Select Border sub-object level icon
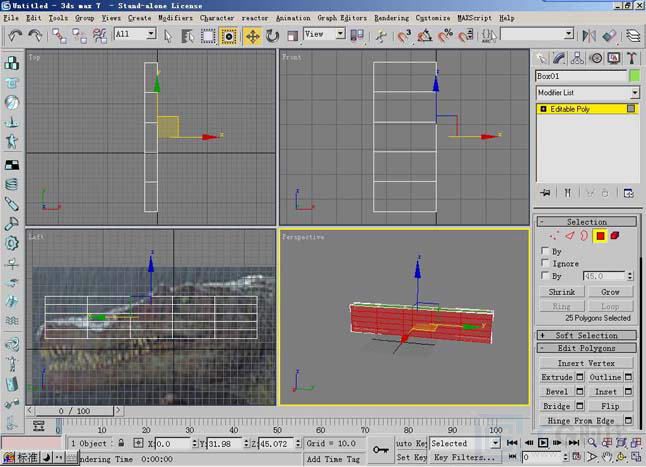646x467 pixels. (584, 236)
